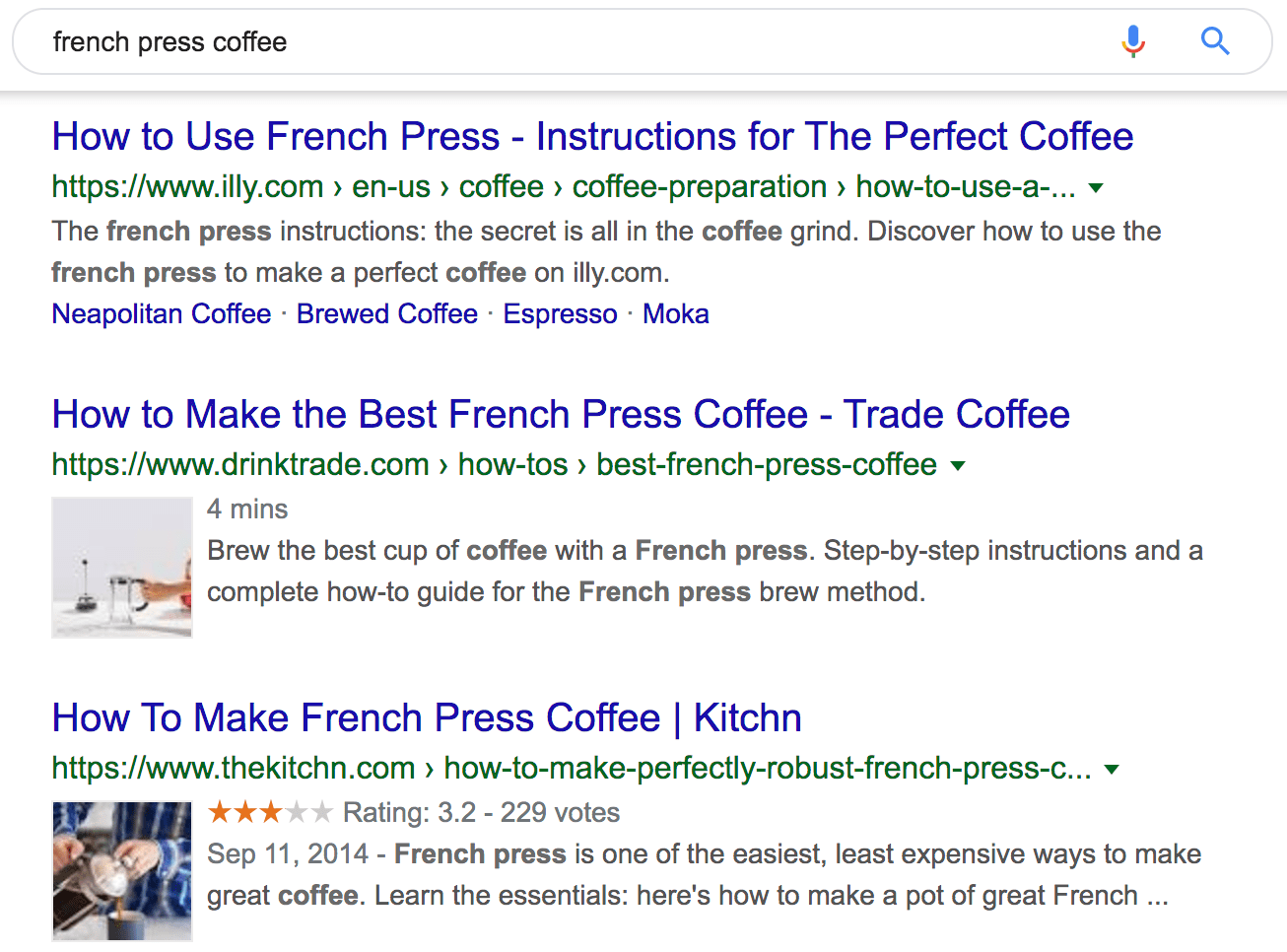Open the chevron next to thekitchn.com breadcrumb
The width and height of the screenshot is (1287, 952).
click(1112, 769)
